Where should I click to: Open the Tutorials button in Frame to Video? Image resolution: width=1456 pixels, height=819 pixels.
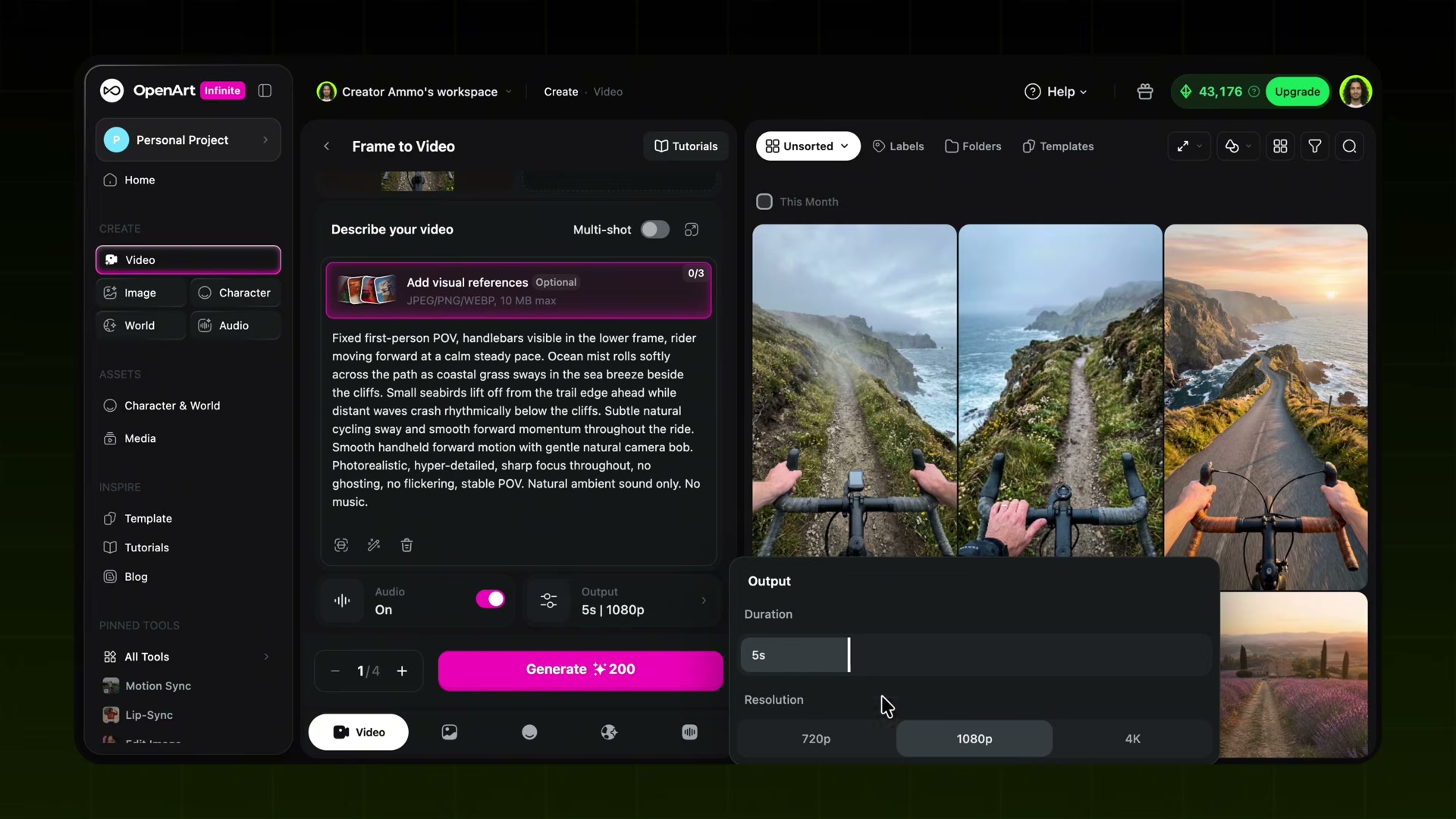coord(686,146)
